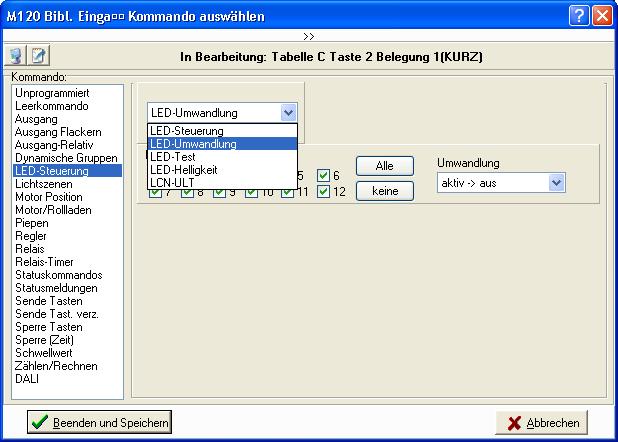This screenshot has width=618, height=442.
Task: Click the red X icon on Abbrechen
Action: (514, 422)
